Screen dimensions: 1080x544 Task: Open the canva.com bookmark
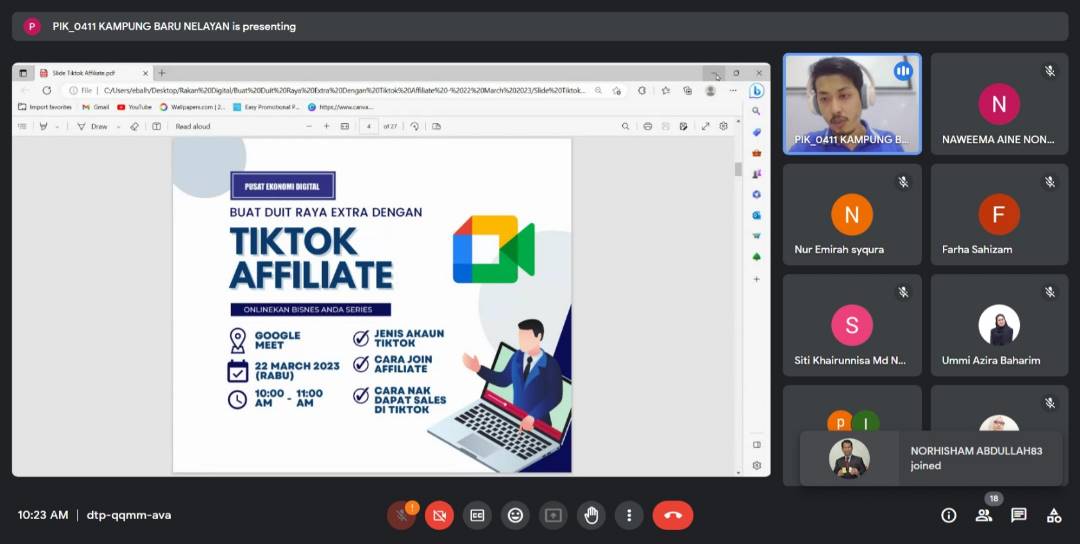341,107
